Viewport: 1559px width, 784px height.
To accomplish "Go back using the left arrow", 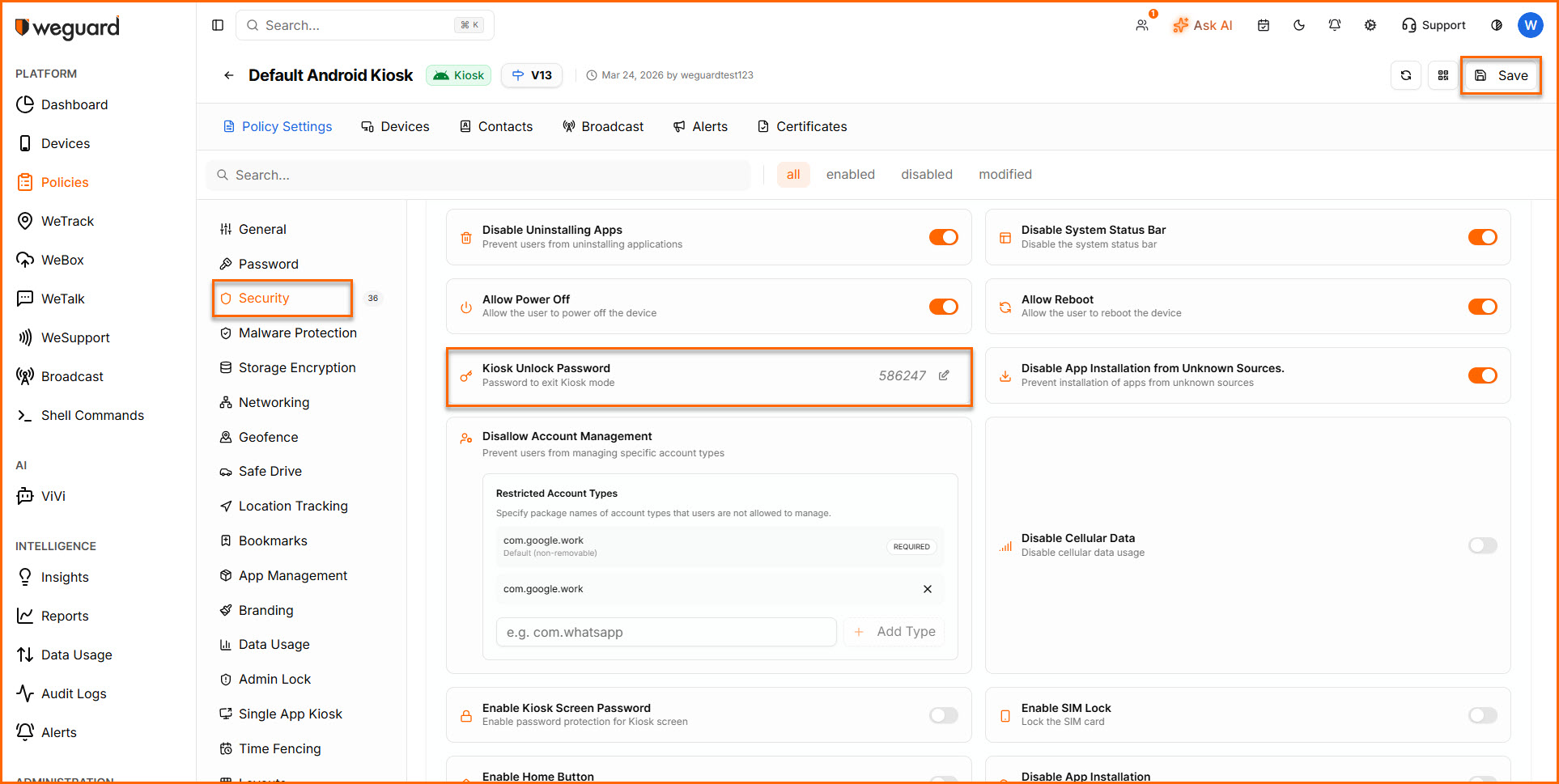I will coord(229,75).
